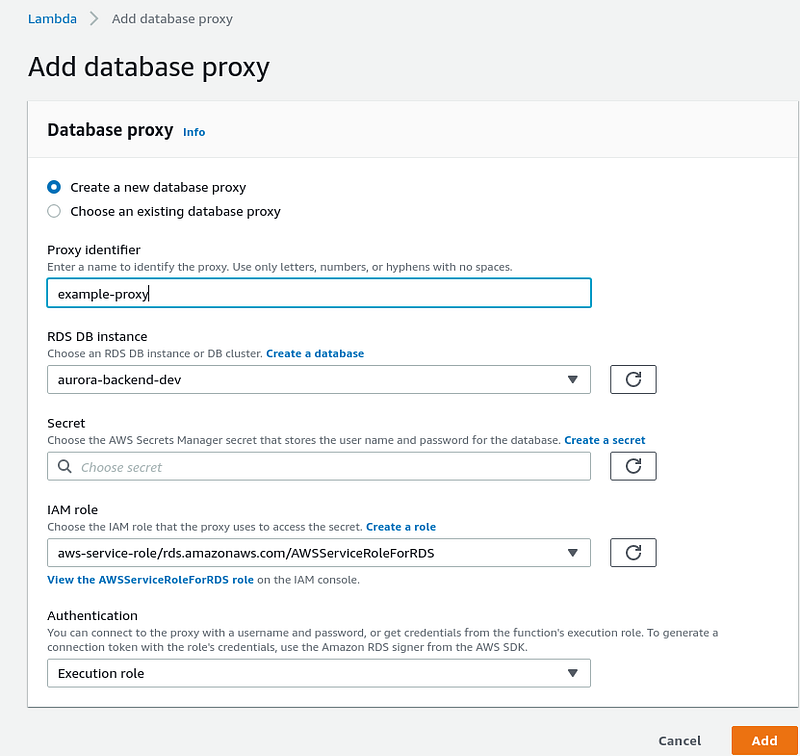The width and height of the screenshot is (800, 756).
Task: Select Choose an existing database proxy
Action: pos(54,211)
